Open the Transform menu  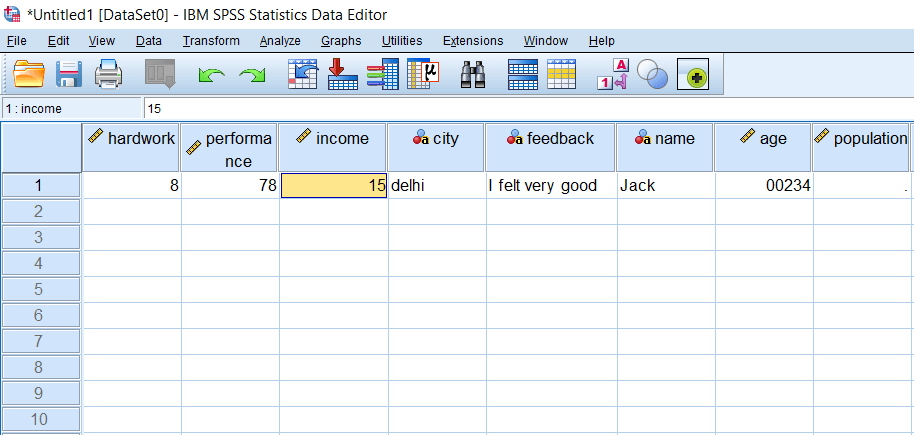[211, 41]
